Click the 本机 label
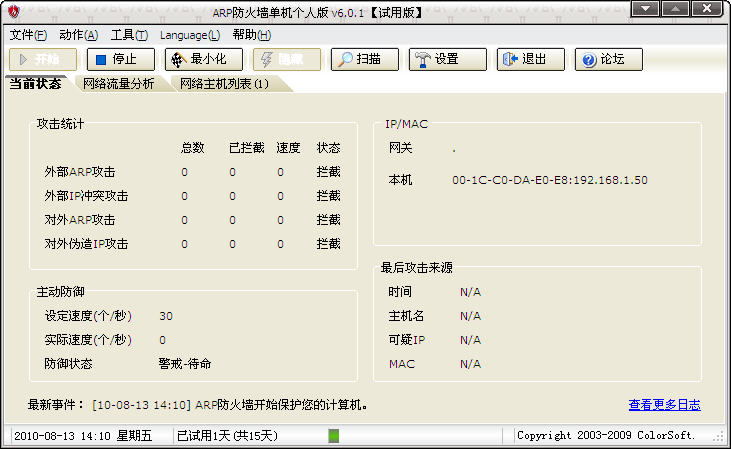731x449 pixels. 400,180
